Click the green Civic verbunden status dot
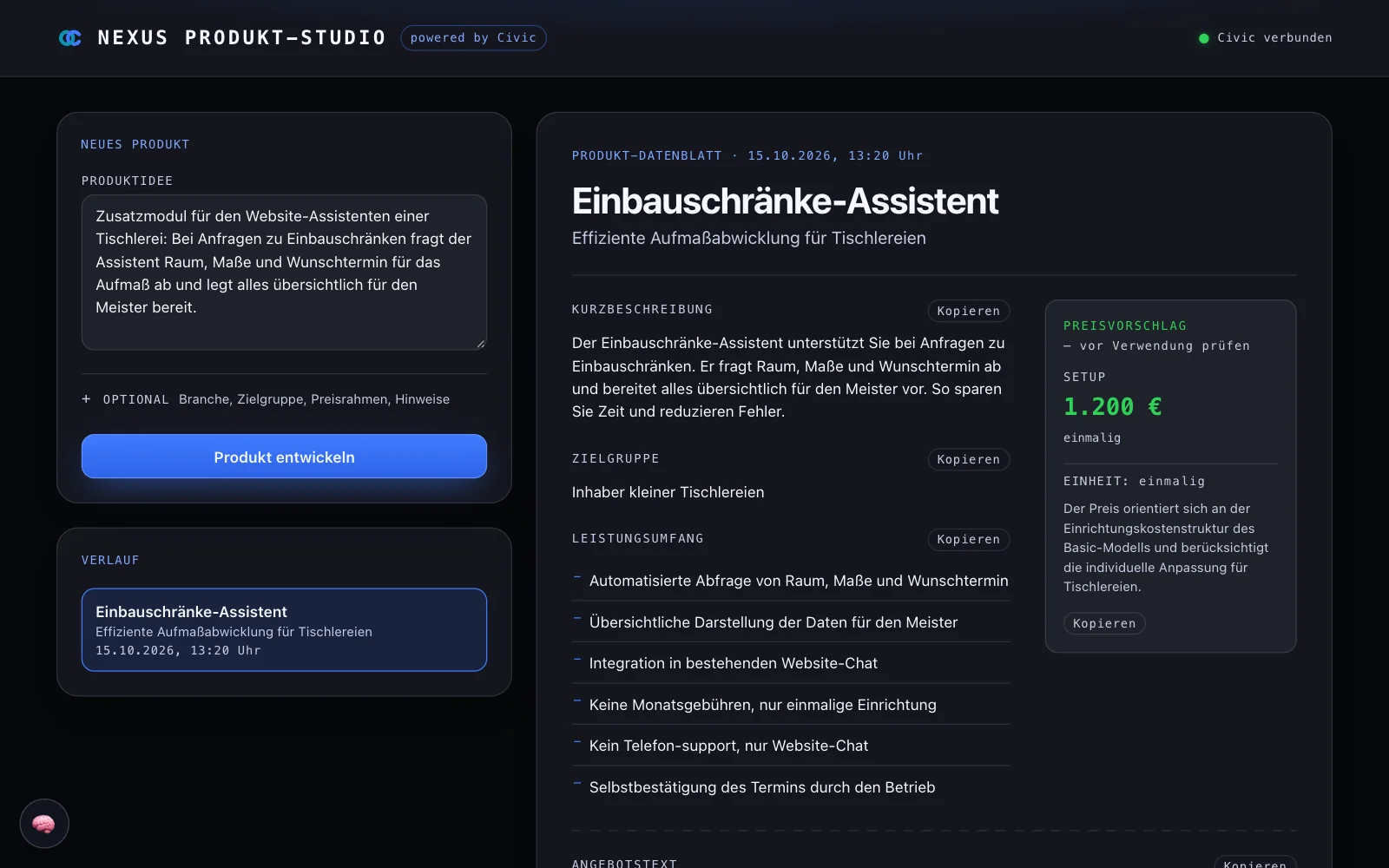 1203,38
